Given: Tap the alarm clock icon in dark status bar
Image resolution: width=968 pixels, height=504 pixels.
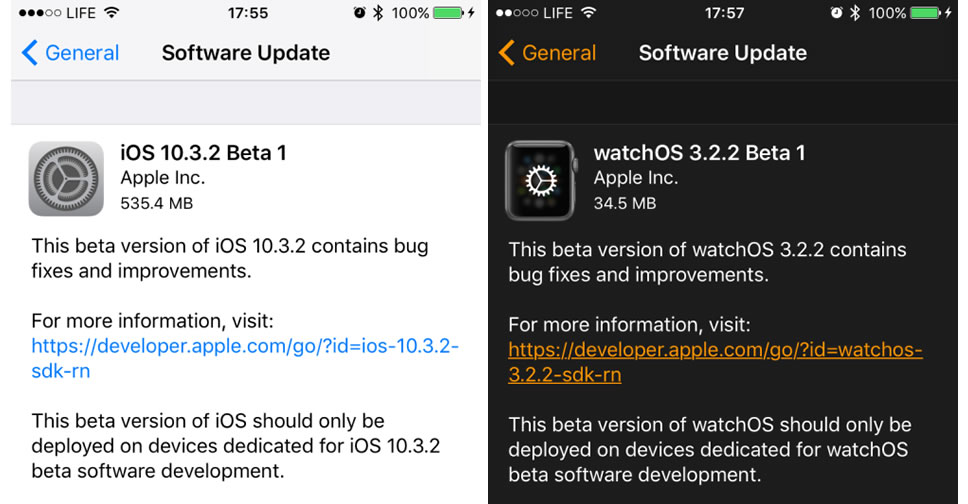Looking at the screenshot, I should pos(836,13).
